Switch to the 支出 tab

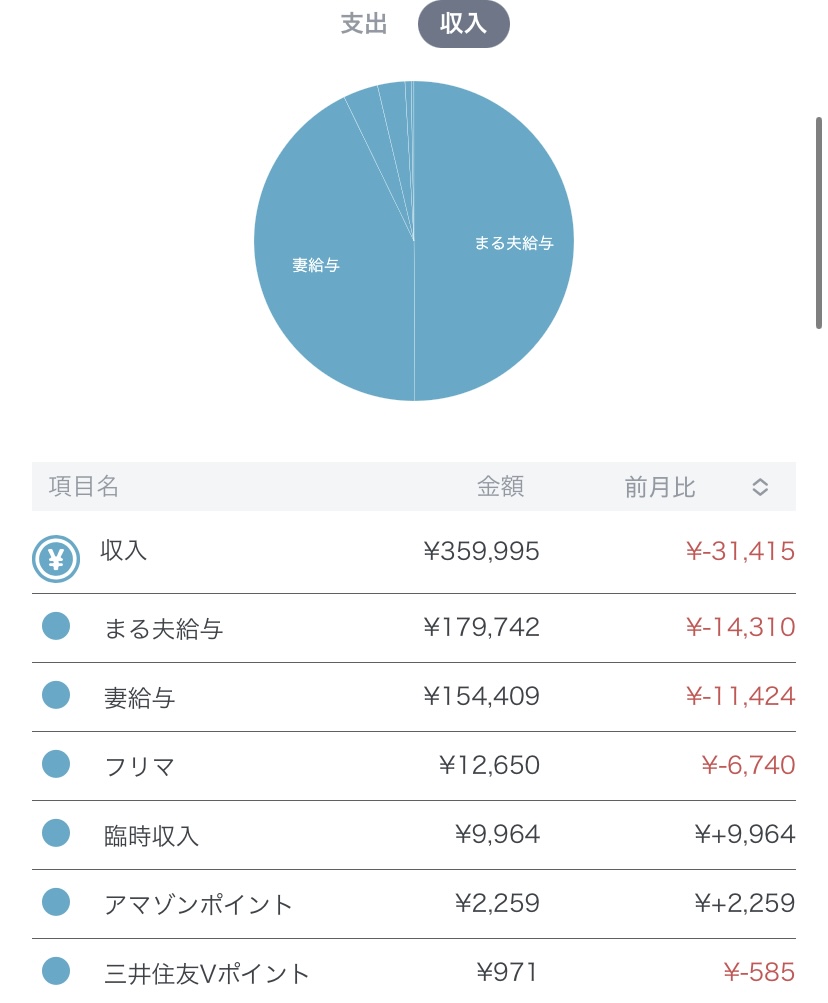[x=364, y=25]
